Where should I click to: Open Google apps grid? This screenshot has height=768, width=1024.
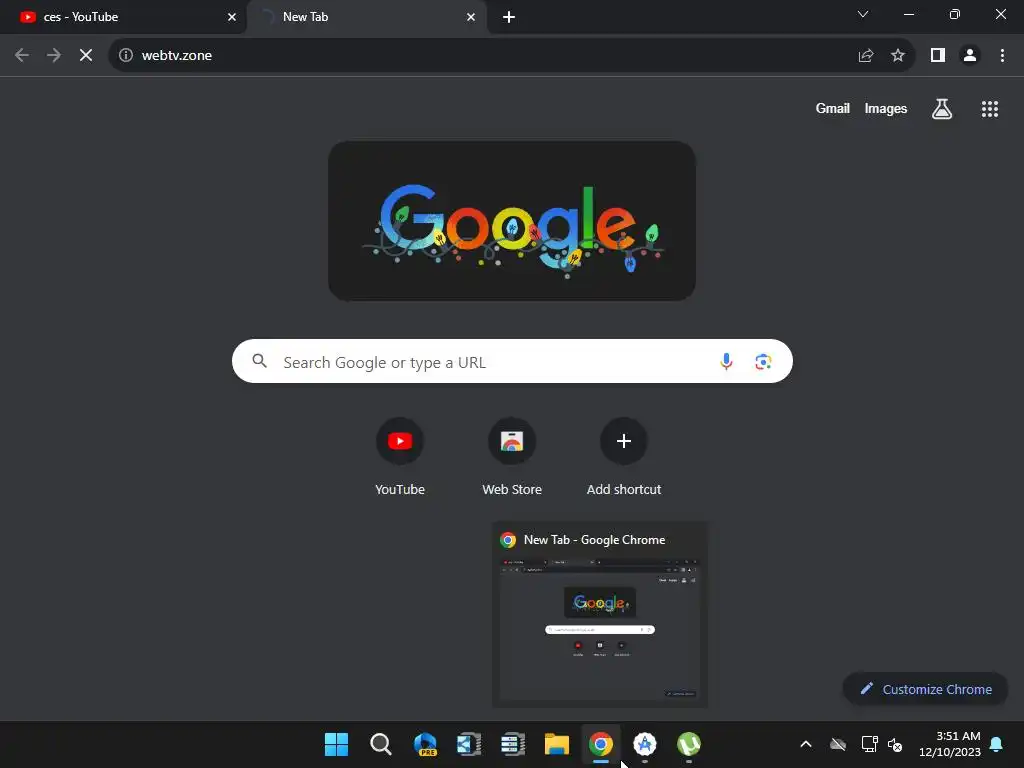pyautogui.click(x=990, y=109)
